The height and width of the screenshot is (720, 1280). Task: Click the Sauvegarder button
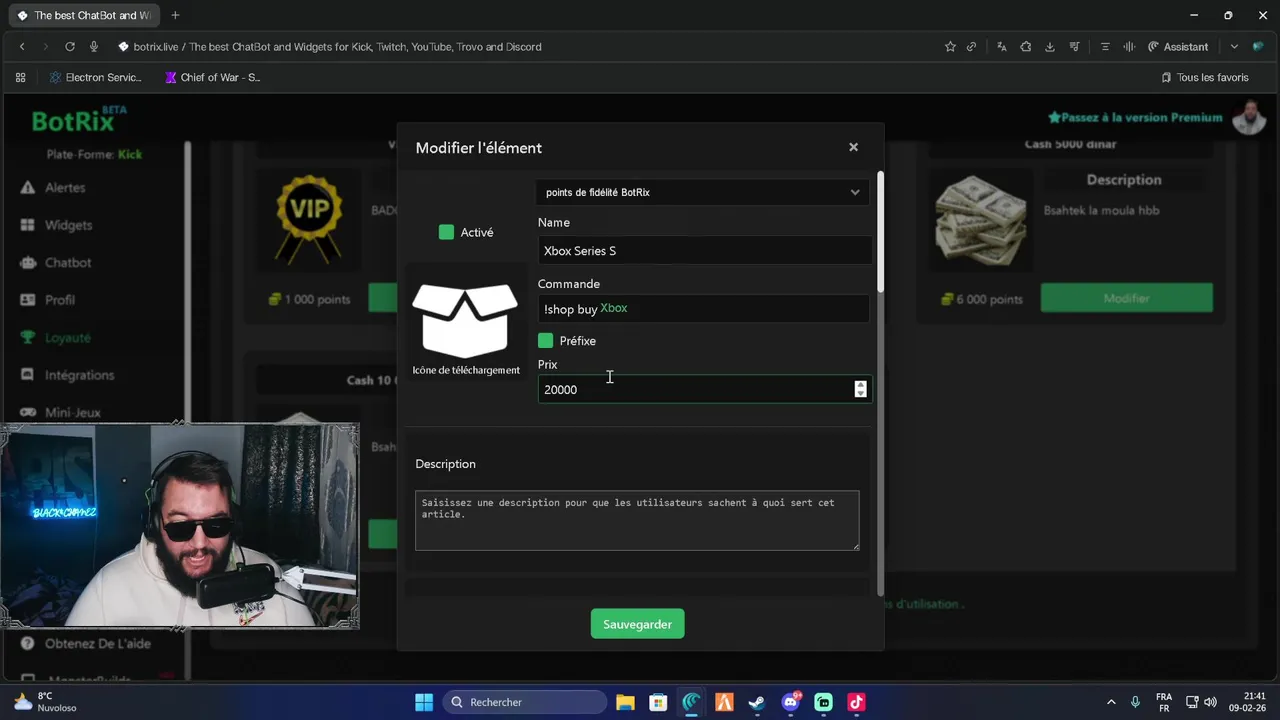(637, 624)
